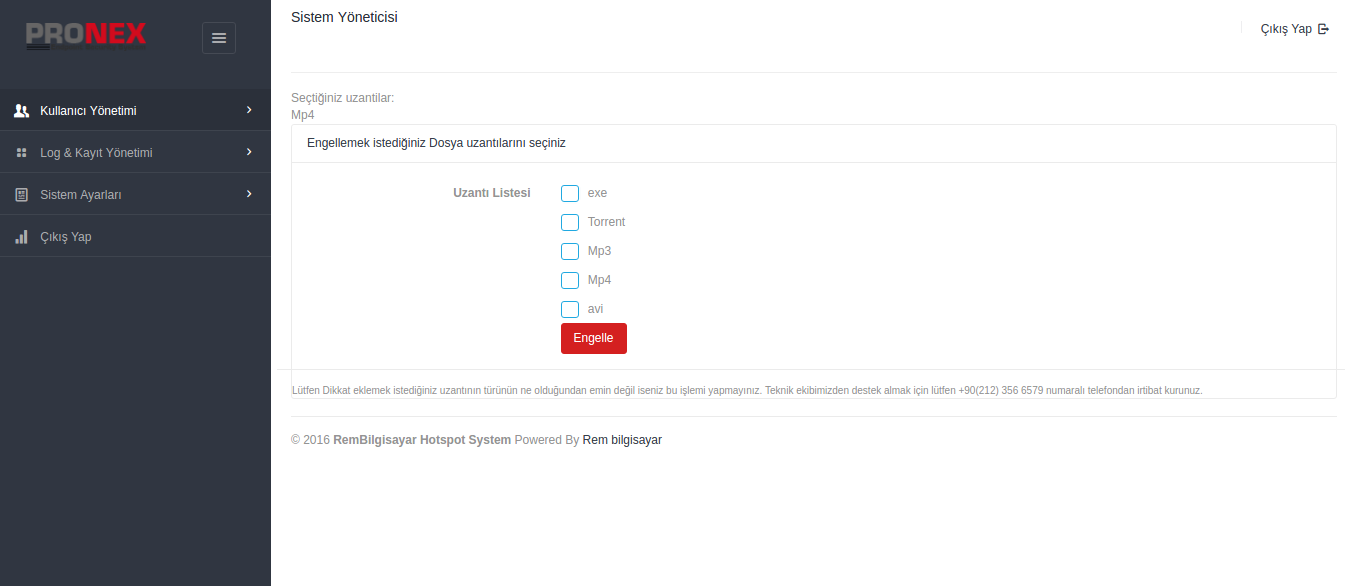
Task: Open Log & Kayıt Yönetimi menu item
Action: coord(135,153)
